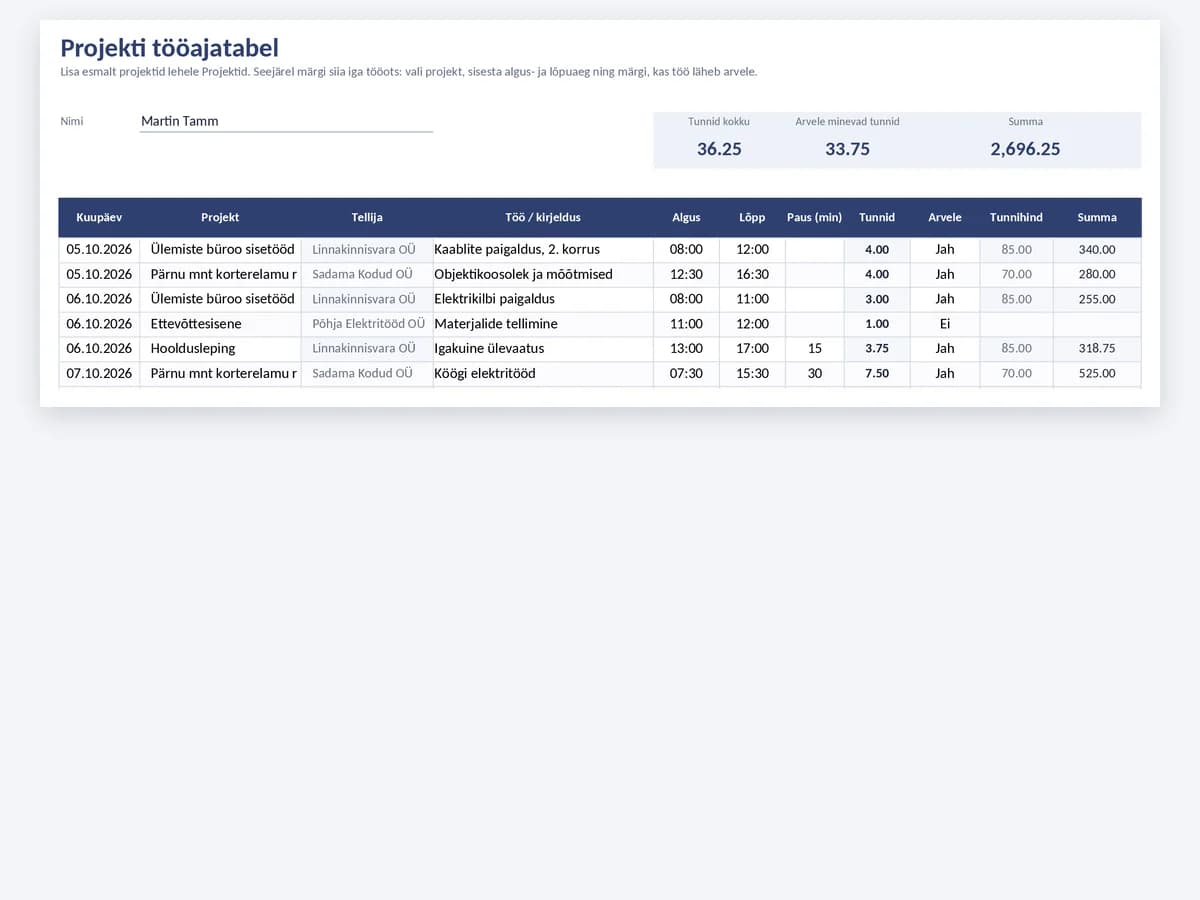Select the Algus column header
The height and width of the screenshot is (900, 1200).
pos(686,217)
